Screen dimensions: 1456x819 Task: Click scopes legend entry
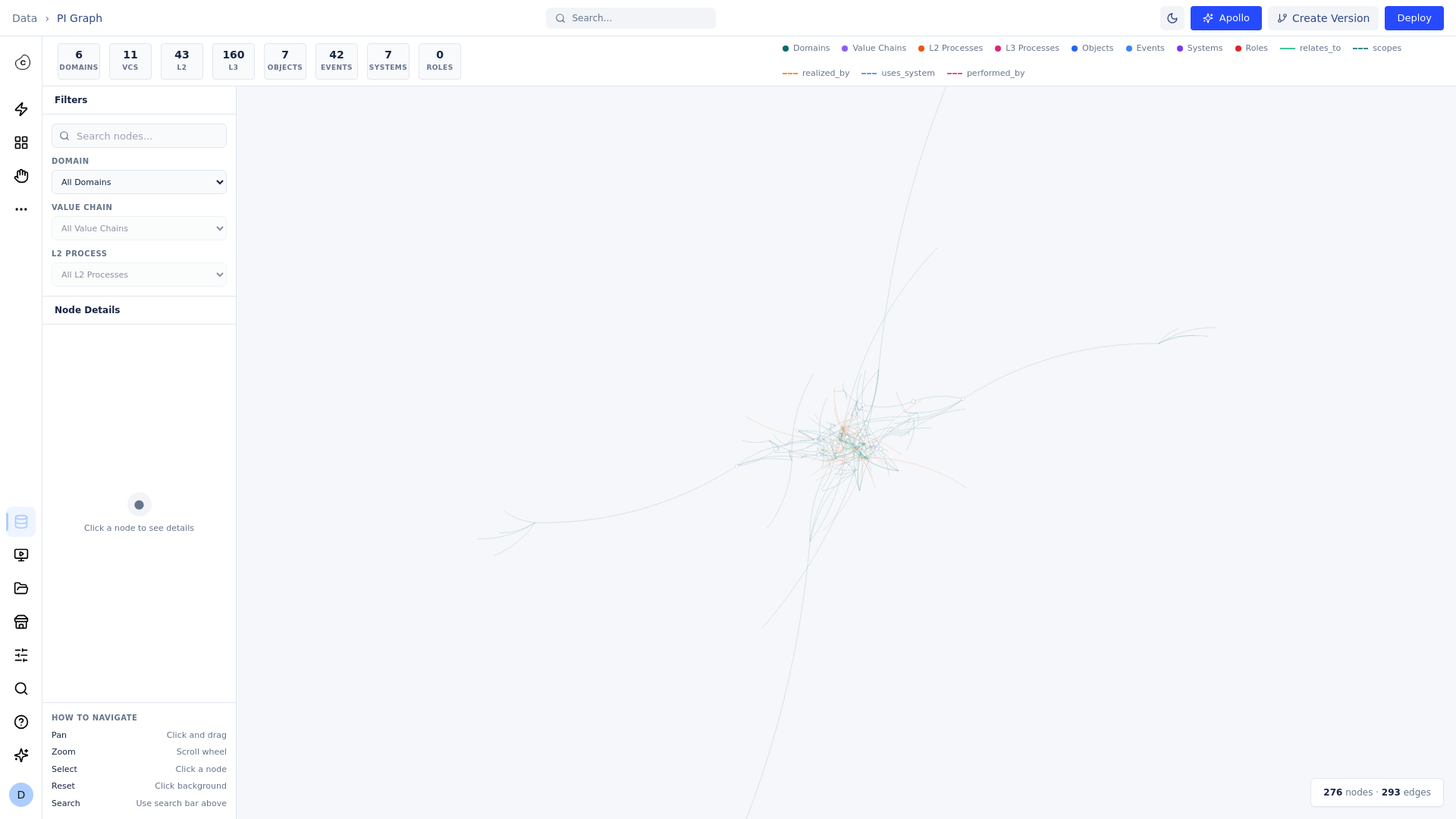click(x=1377, y=49)
